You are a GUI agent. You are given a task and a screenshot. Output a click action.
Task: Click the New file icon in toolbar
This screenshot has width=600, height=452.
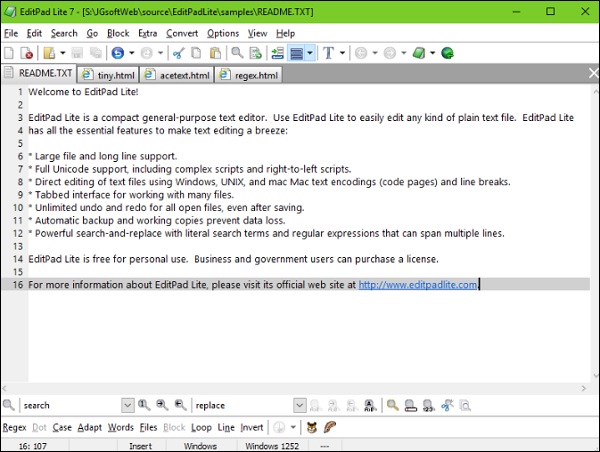(x=9, y=53)
